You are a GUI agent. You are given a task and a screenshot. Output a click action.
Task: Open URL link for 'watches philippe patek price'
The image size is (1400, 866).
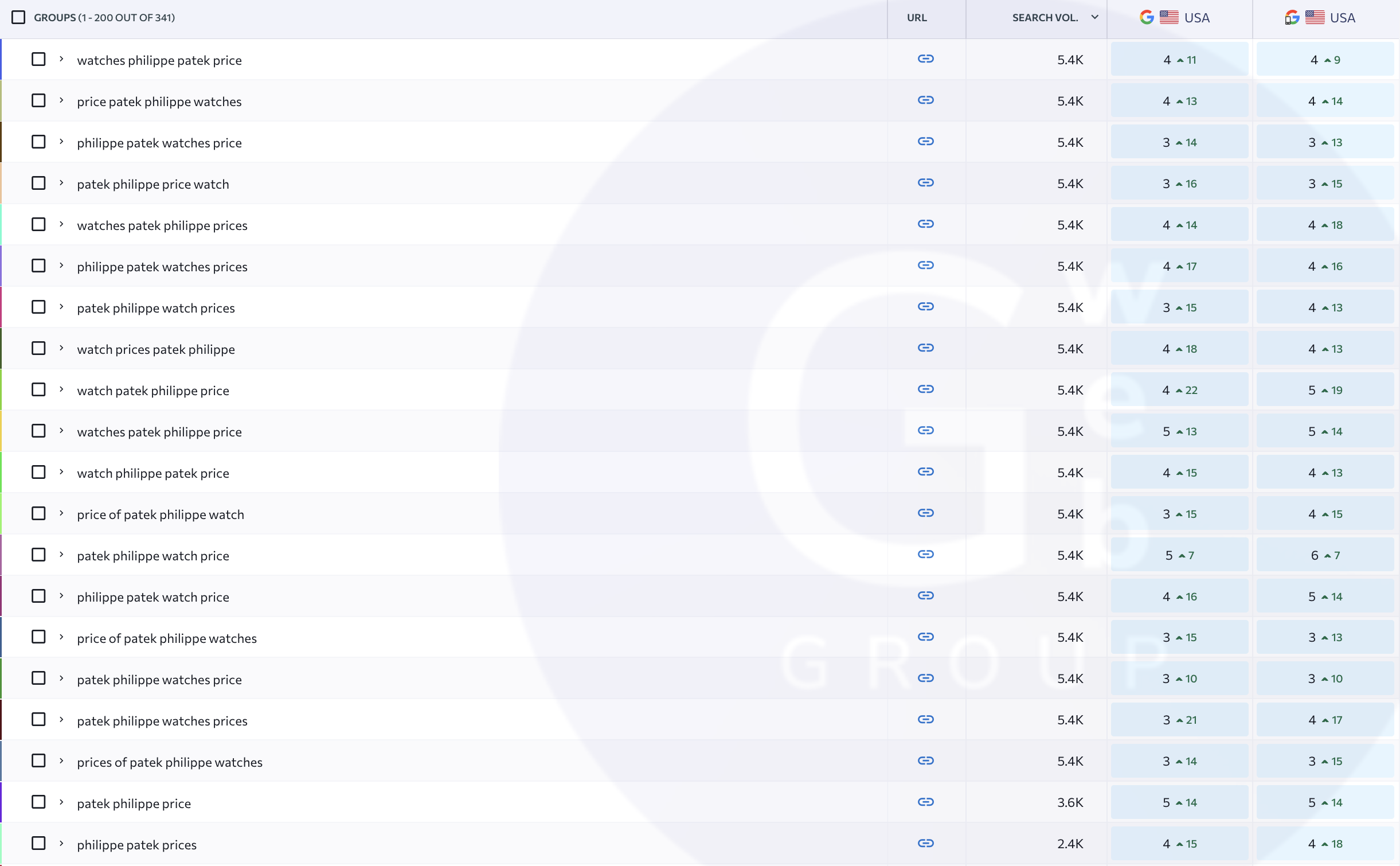coord(925,59)
